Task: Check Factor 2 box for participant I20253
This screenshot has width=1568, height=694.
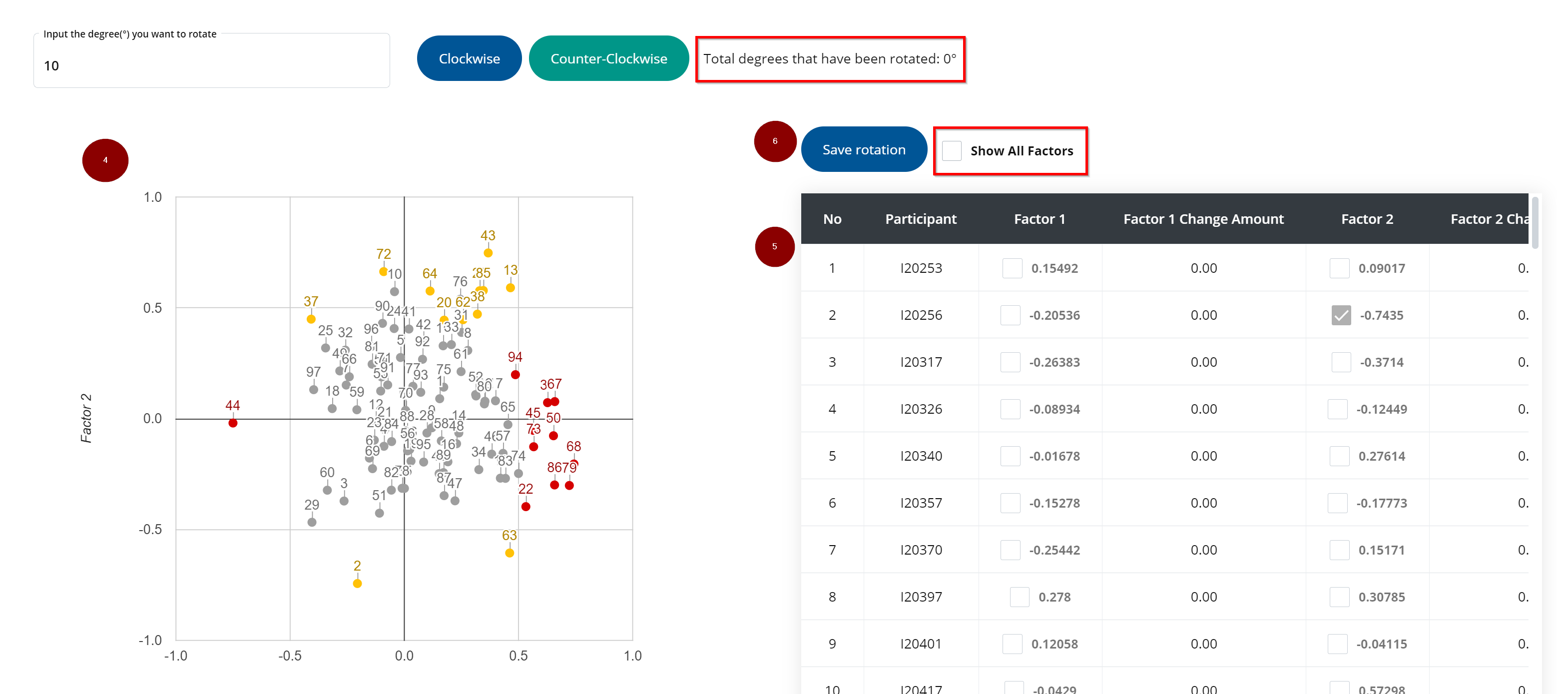Action: [x=1339, y=268]
